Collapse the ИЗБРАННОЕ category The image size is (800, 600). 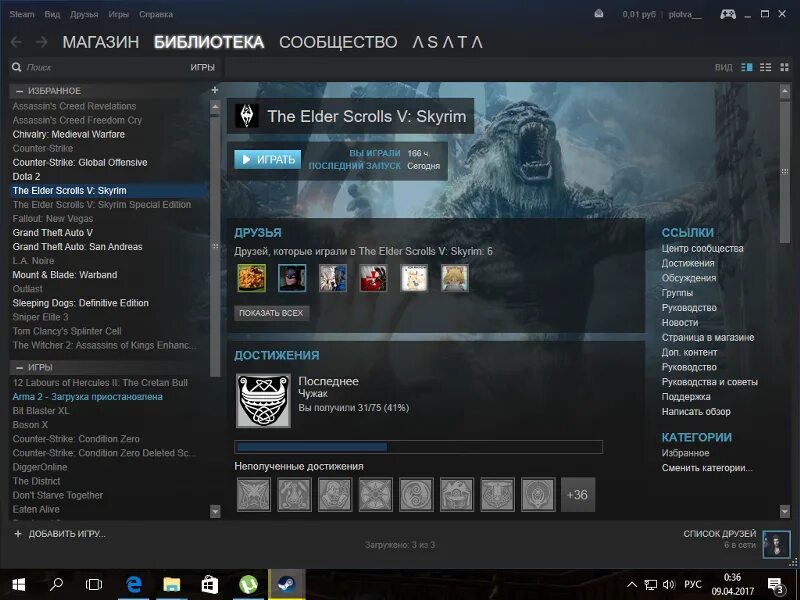(x=19, y=91)
